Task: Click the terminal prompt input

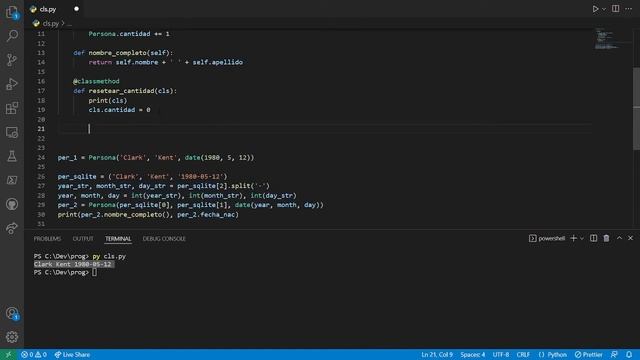Action: [x=95, y=272]
